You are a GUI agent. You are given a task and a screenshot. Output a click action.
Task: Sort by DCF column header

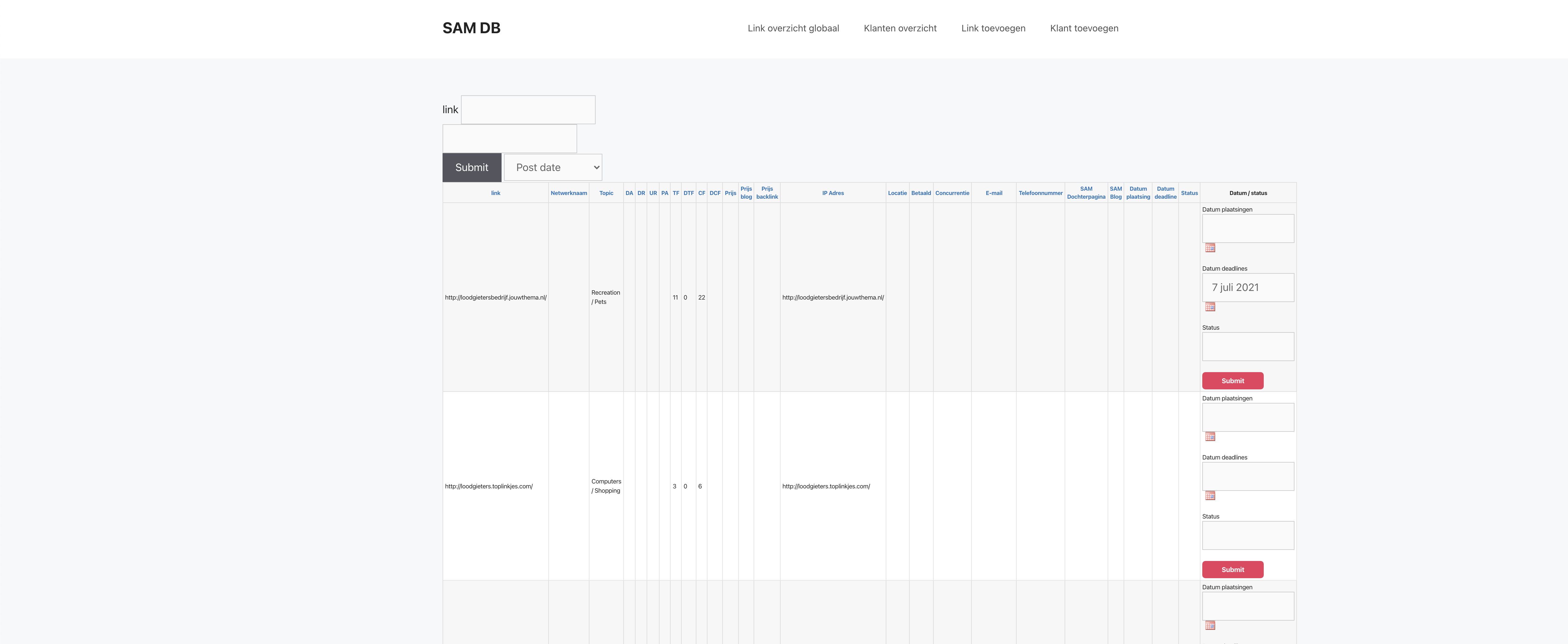tap(715, 193)
